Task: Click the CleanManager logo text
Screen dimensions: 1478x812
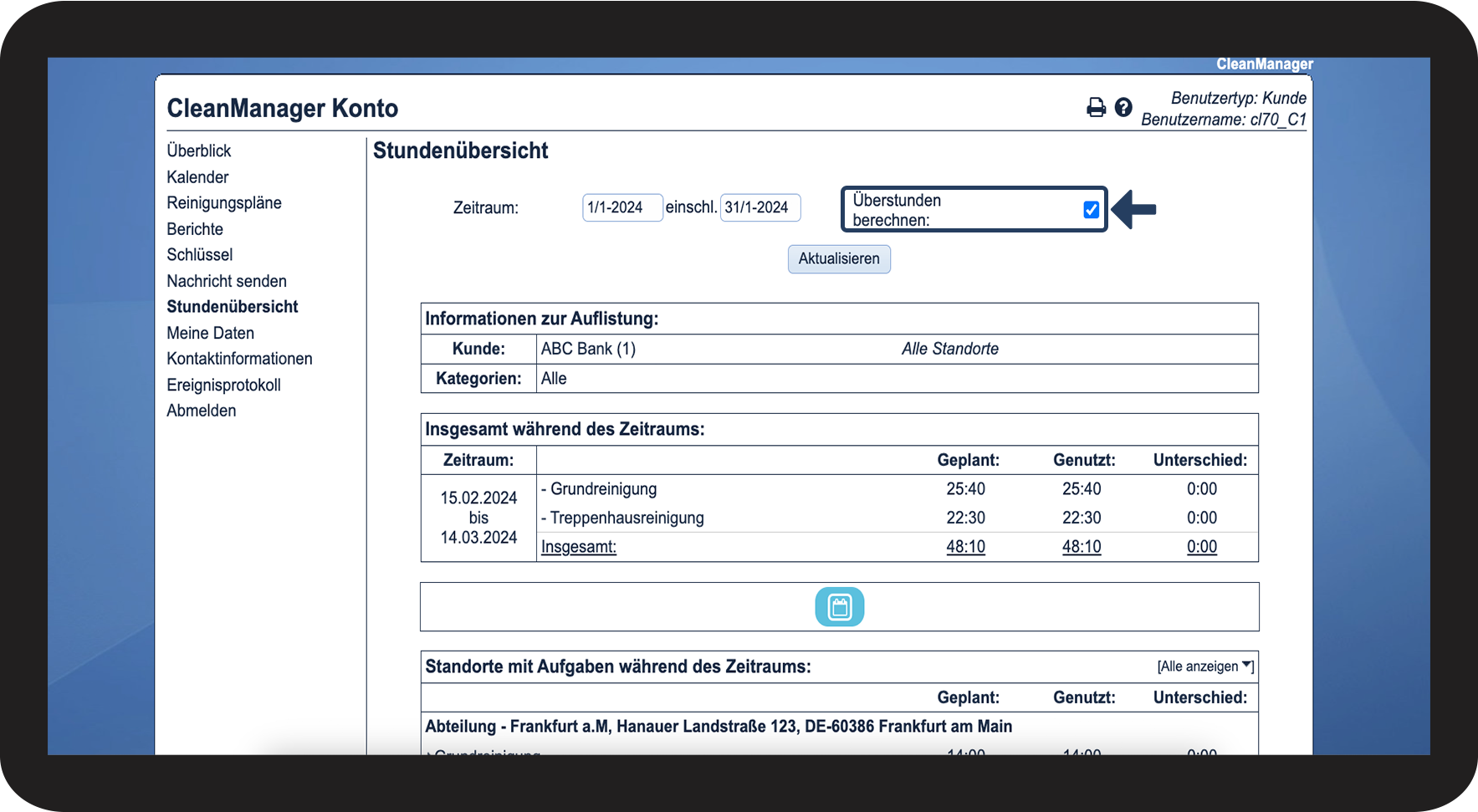Action: click(x=1264, y=64)
